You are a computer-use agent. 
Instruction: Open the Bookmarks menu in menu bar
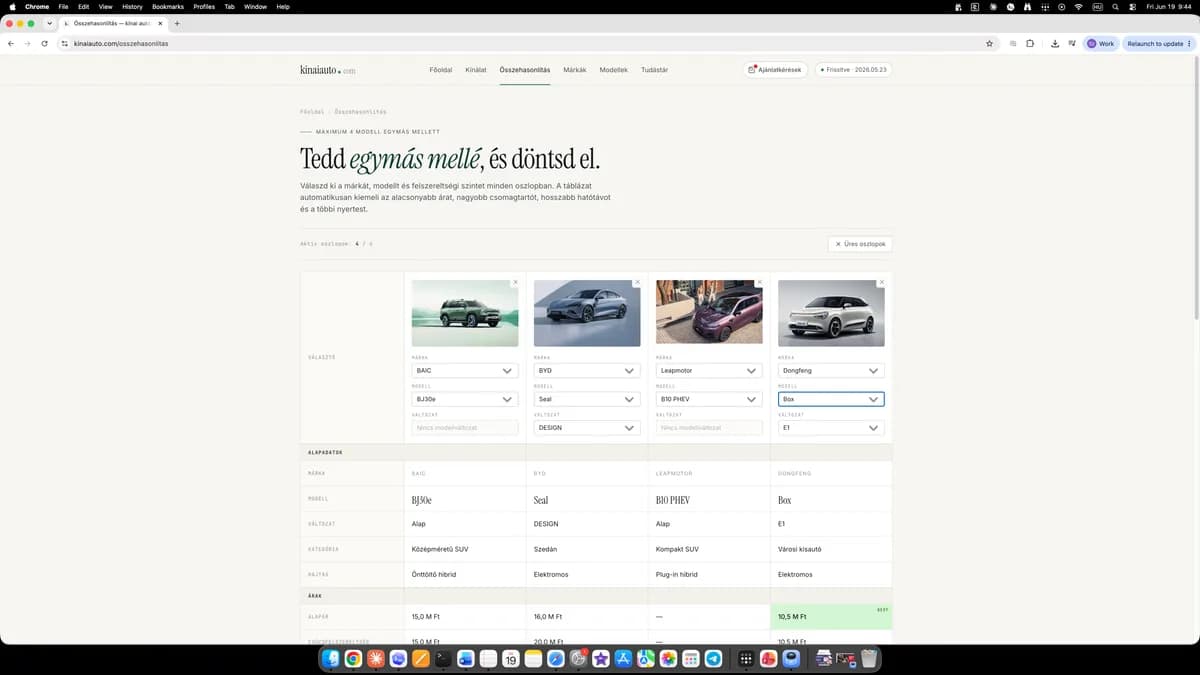click(168, 6)
